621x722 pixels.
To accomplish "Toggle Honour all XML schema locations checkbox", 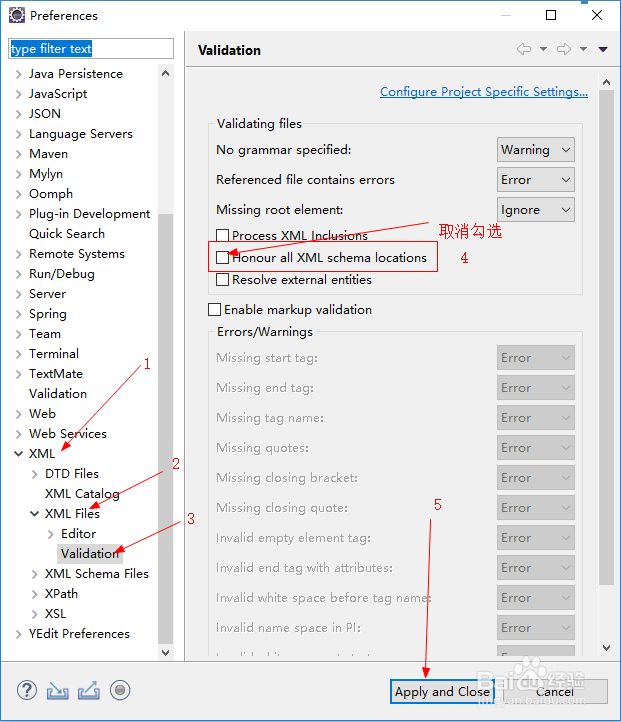I will click(x=222, y=257).
